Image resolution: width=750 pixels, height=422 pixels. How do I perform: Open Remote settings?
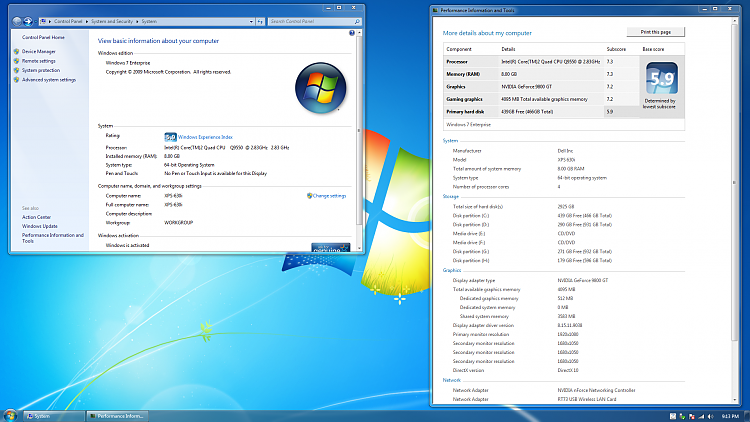pos(38,61)
